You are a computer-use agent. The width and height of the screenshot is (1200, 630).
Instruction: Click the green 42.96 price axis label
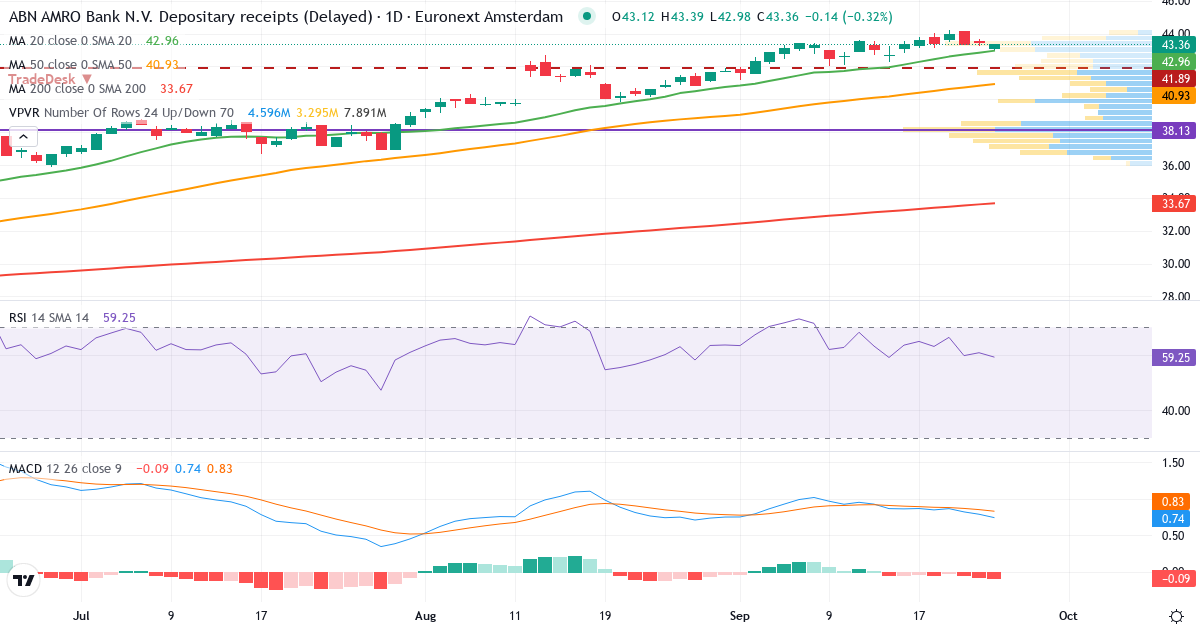point(1175,61)
